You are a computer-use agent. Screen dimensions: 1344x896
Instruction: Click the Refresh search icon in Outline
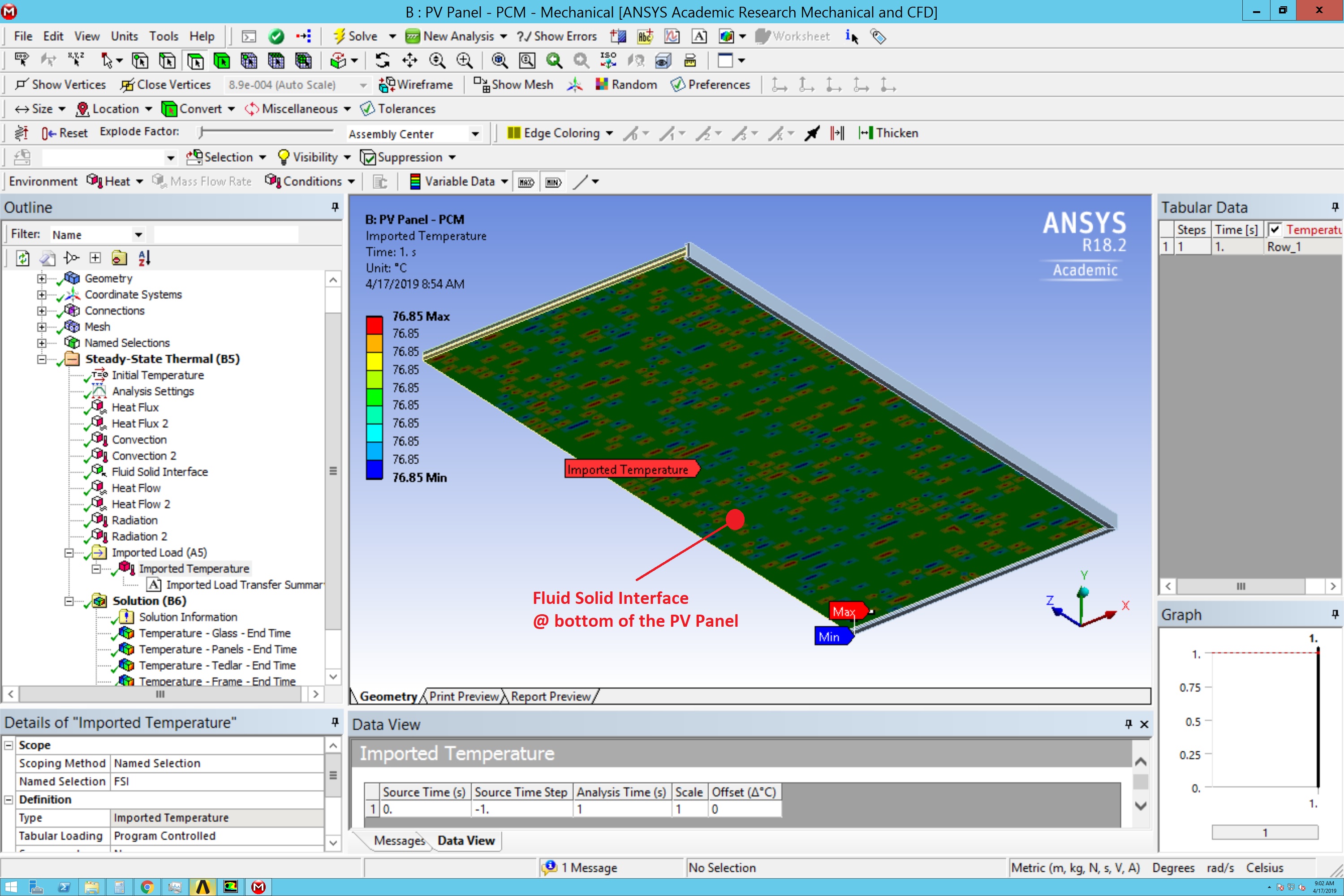click(x=22, y=258)
